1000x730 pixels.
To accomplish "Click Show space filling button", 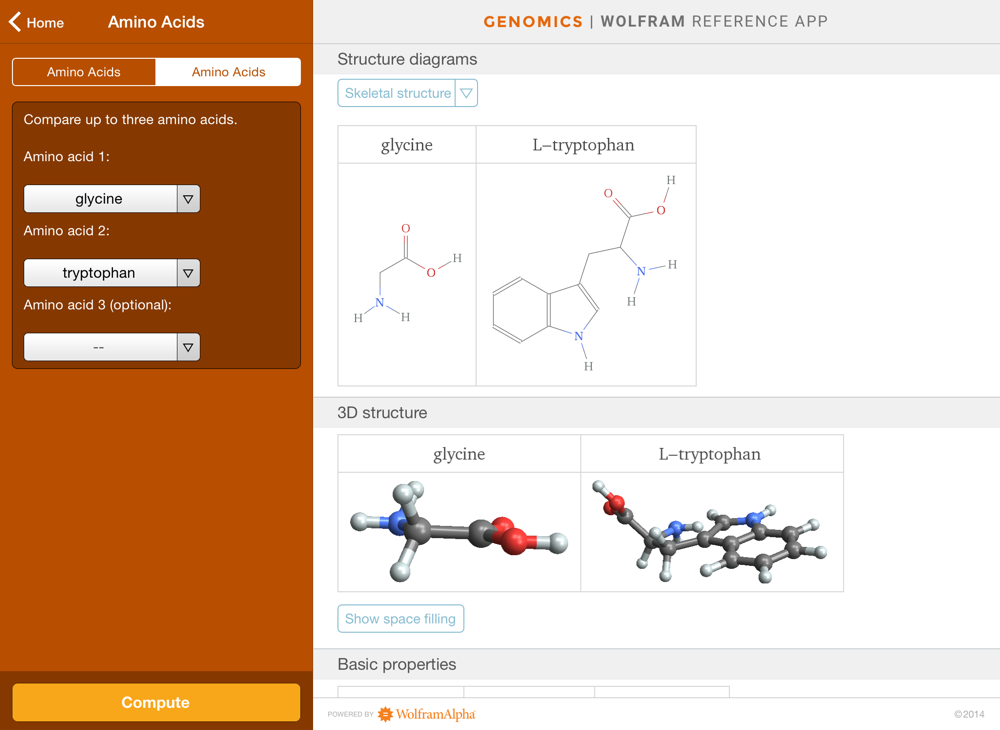I will [401, 618].
